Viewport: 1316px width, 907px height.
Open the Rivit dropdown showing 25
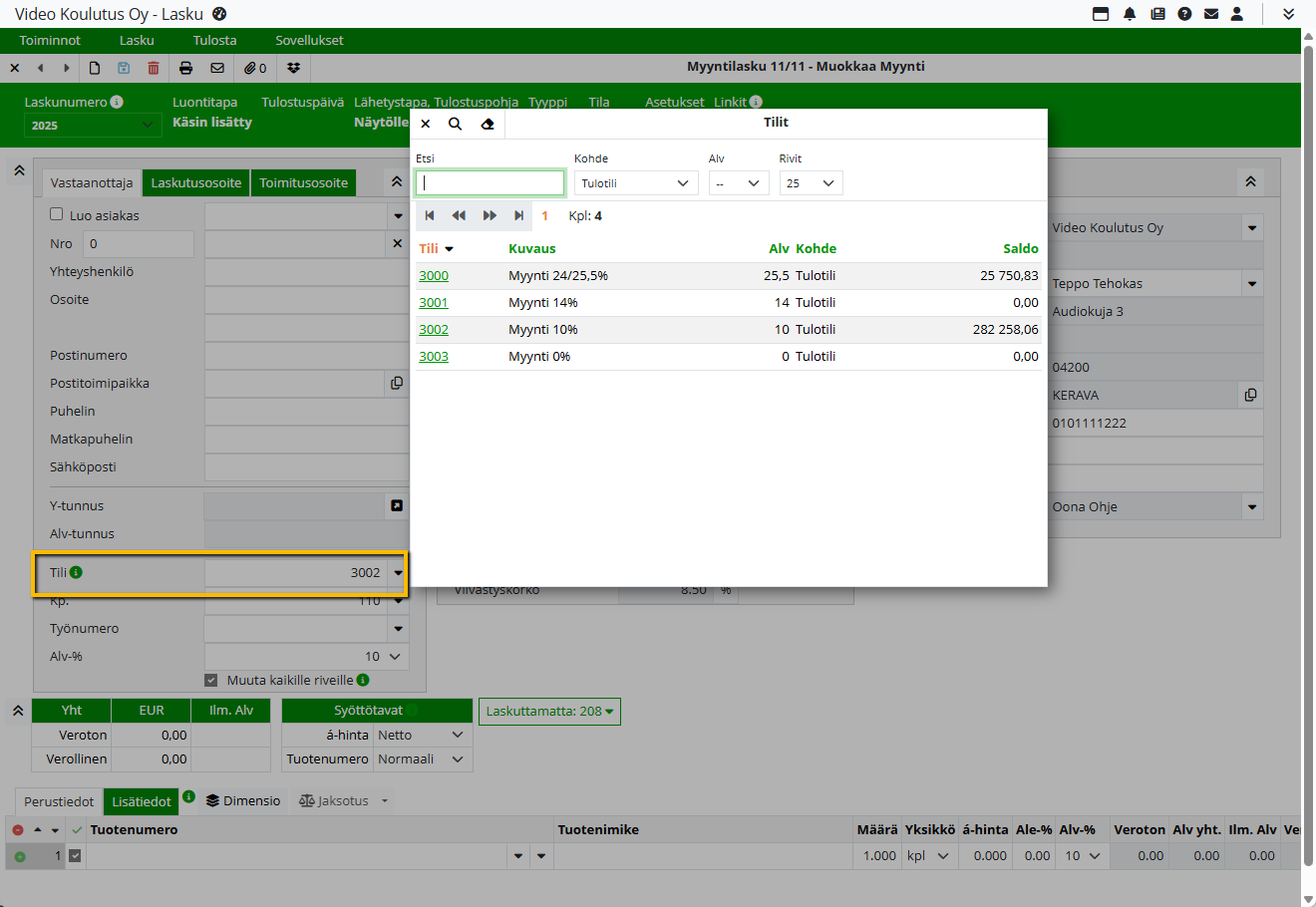point(810,183)
